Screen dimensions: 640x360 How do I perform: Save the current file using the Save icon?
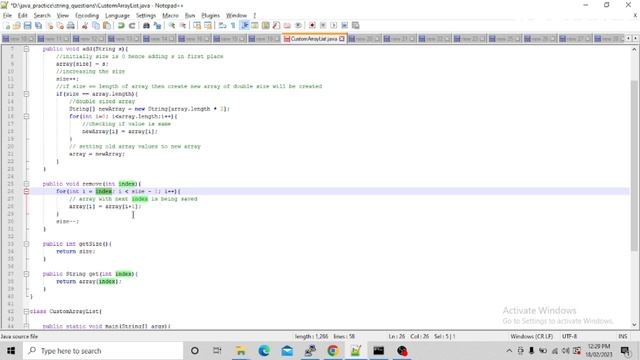tap(27, 25)
